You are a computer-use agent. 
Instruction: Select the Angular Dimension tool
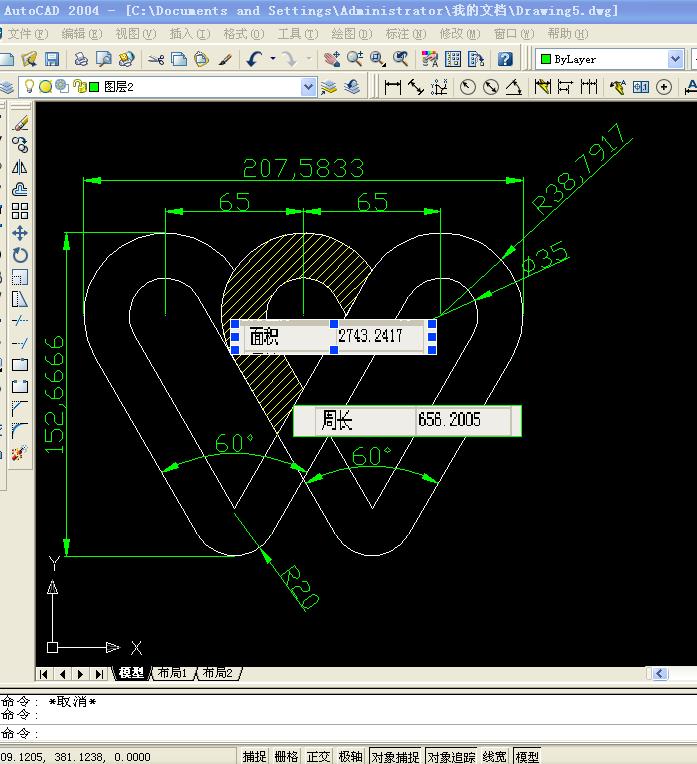point(514,87)
